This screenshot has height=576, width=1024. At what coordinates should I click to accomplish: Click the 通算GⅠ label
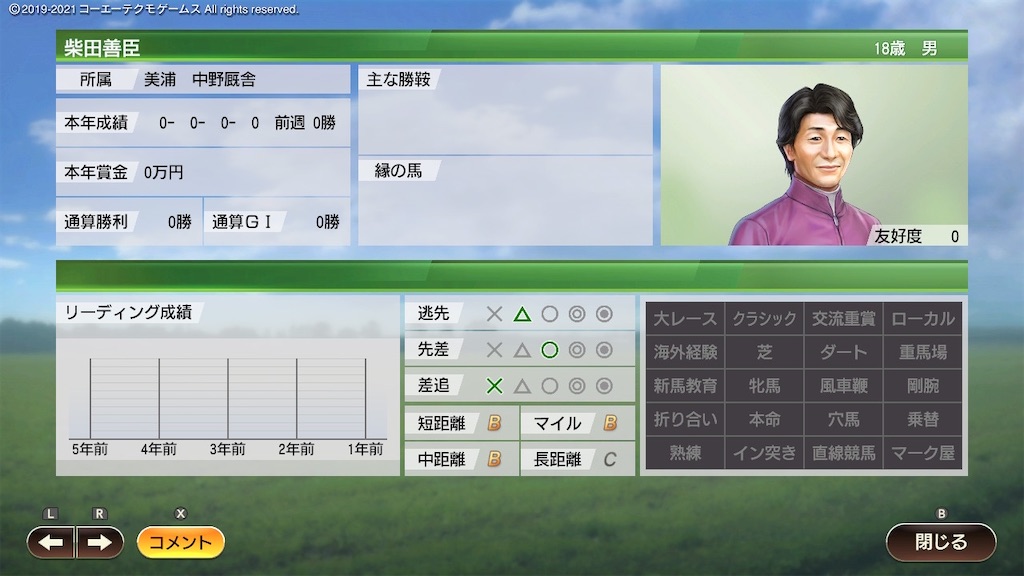[242, 222]
